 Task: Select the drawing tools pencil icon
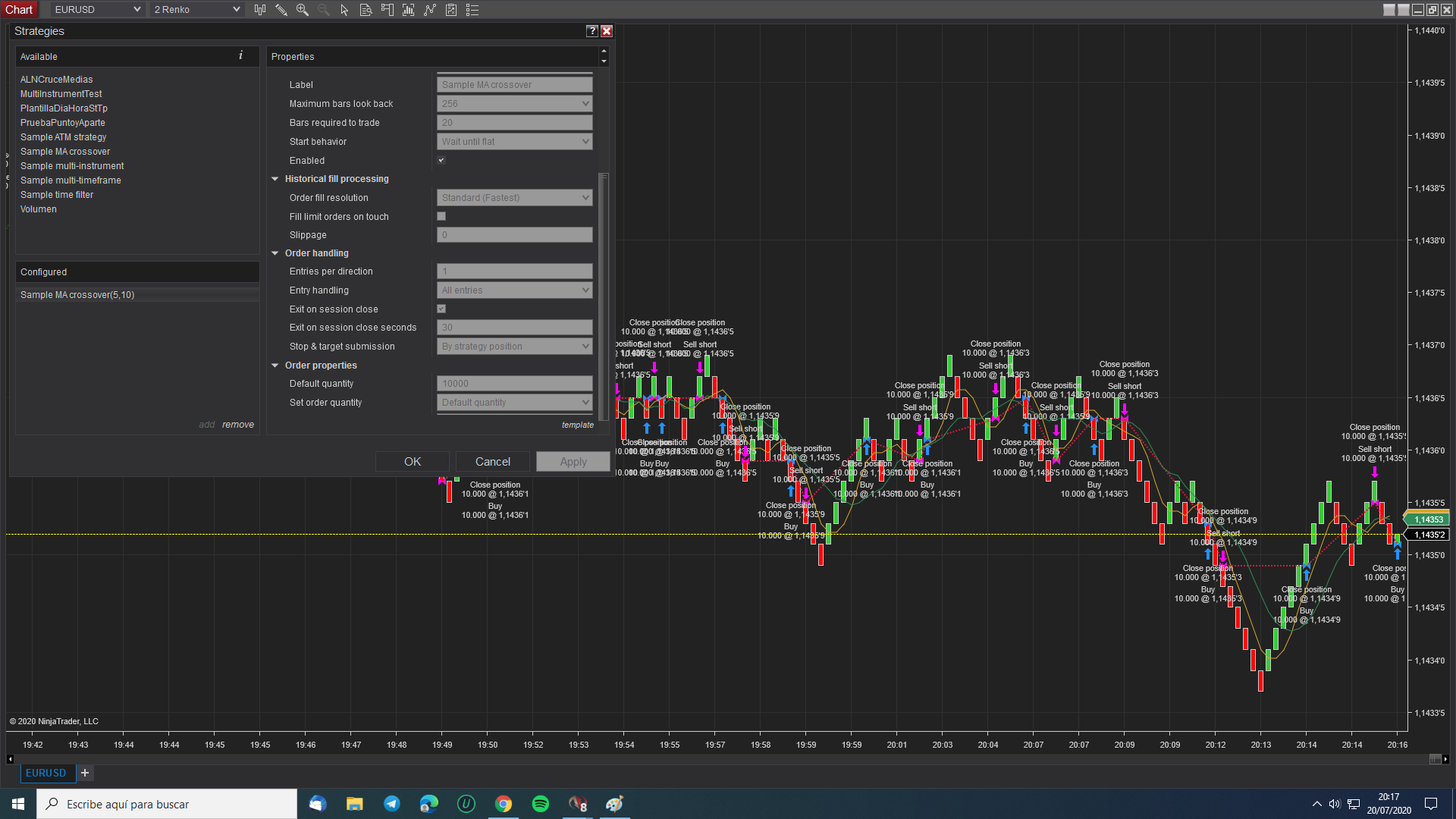tap(281, 10)
